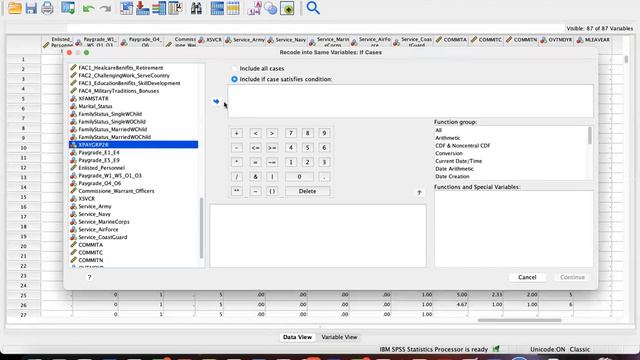Click the parentheses keypad button
This screenshot has height=360, width=640.
pos(272,191)
